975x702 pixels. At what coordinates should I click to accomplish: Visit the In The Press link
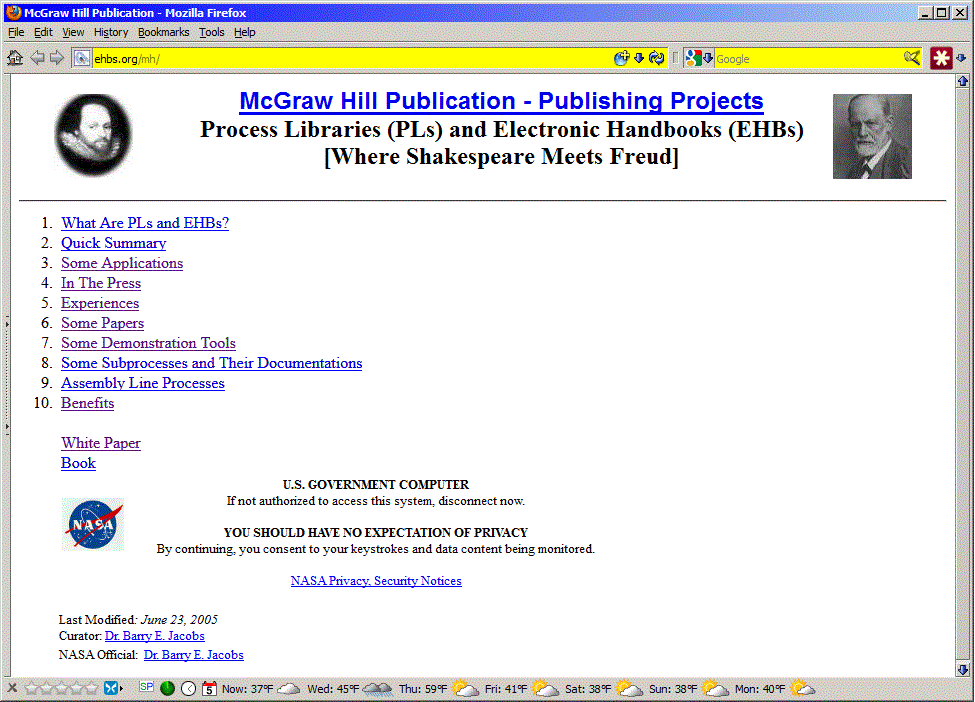click(x=101, y=283)
